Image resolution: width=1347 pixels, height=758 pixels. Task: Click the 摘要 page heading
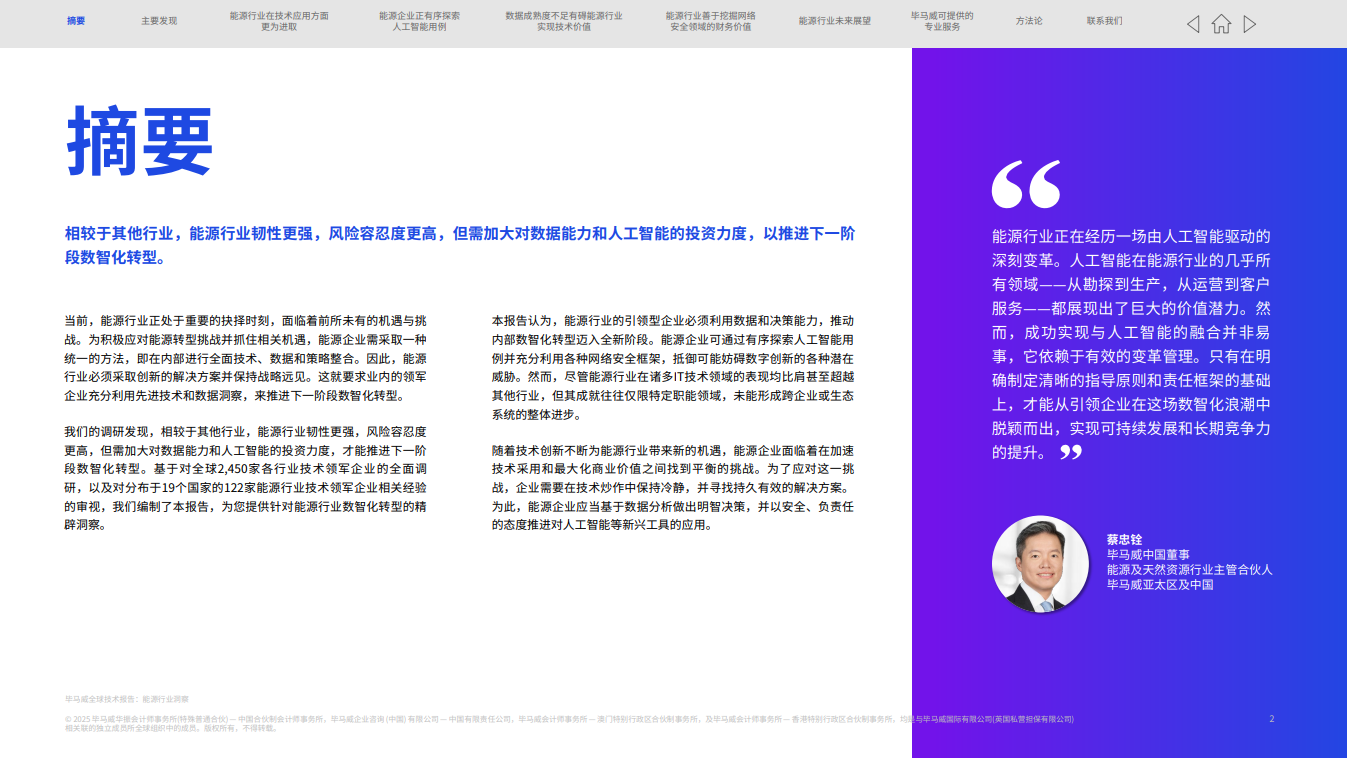point(140,140)
